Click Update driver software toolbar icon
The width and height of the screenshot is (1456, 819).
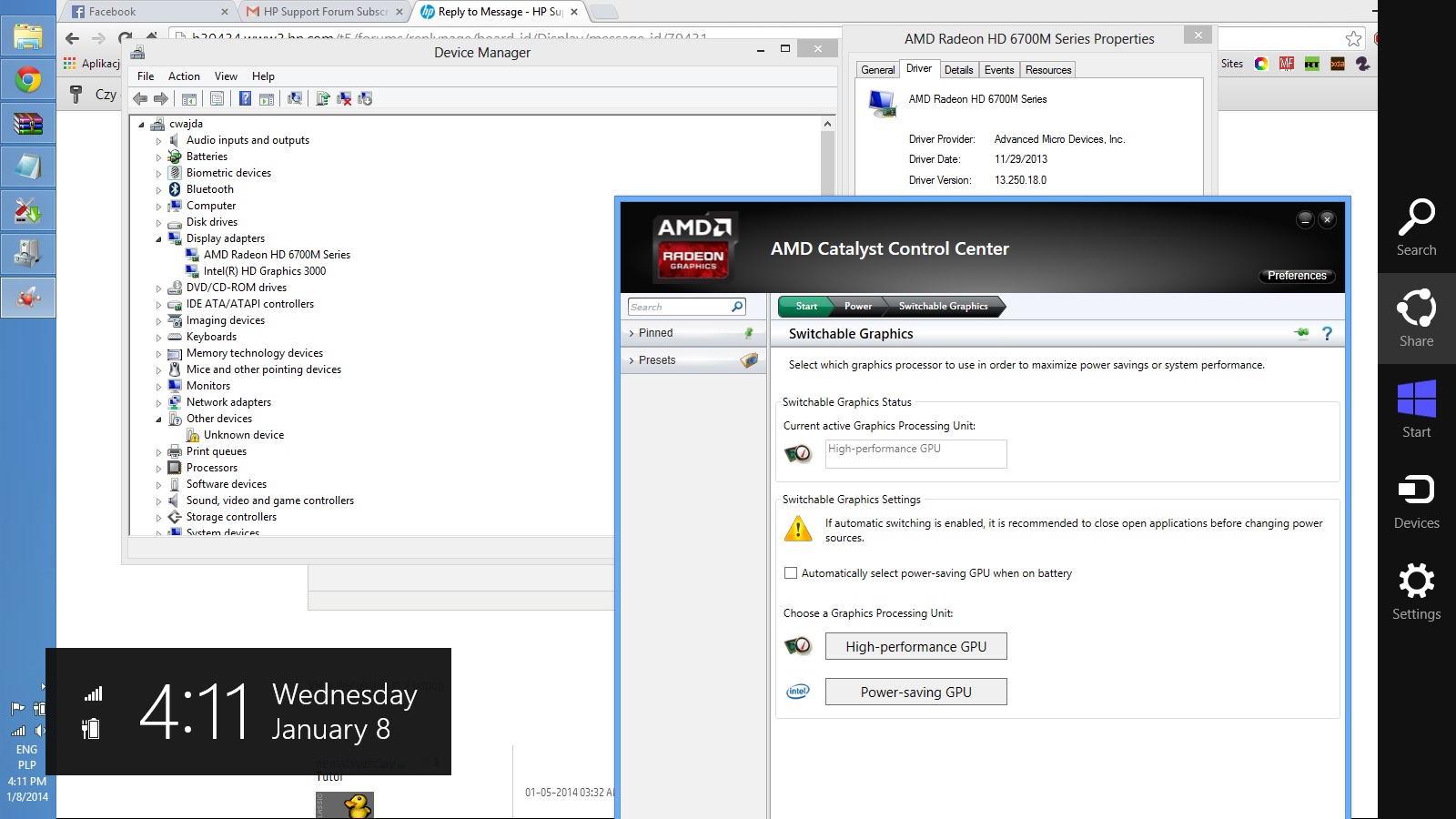pos(322,98)
